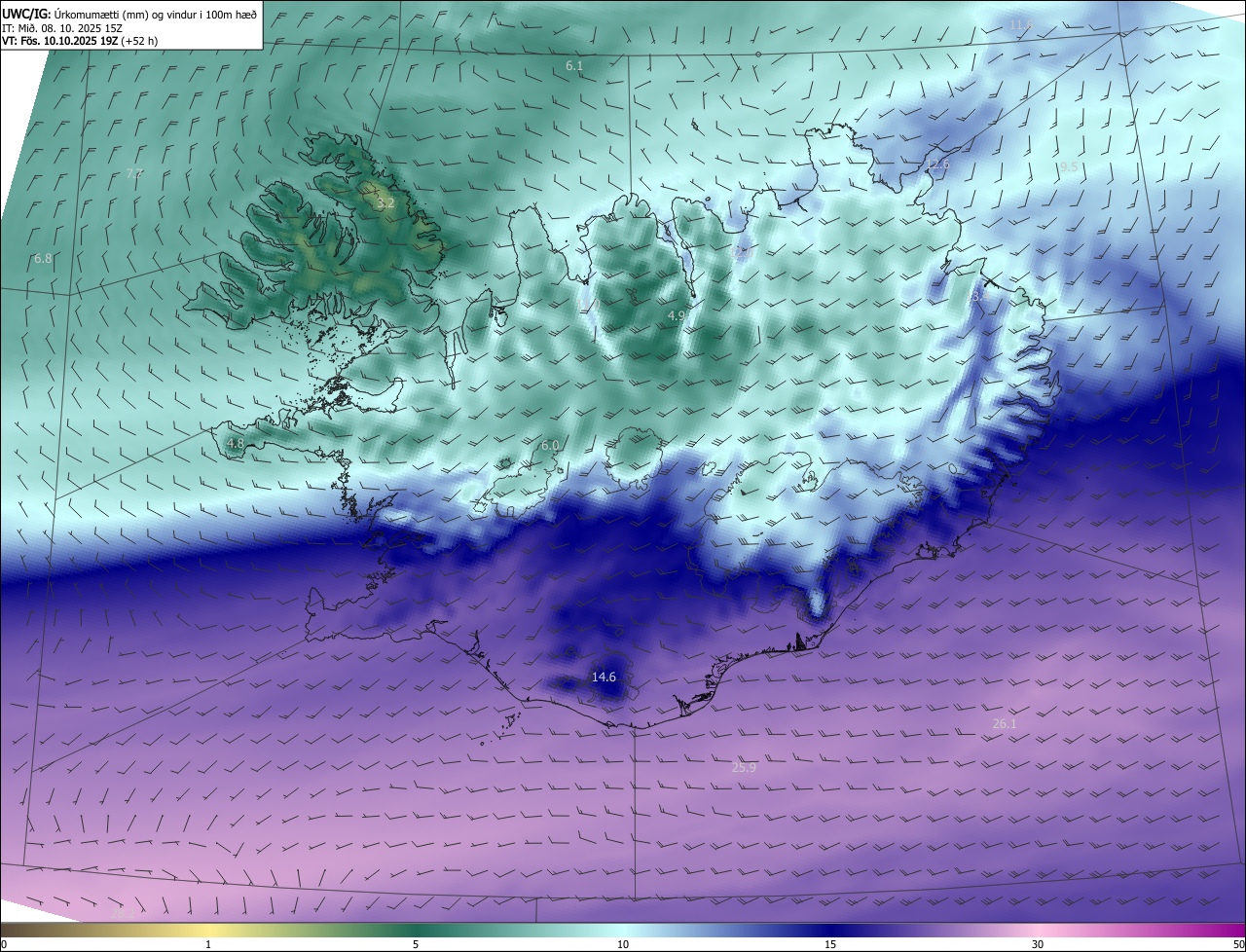Click the colorbar tick label 50
The image size is (1246, 952).
coord(1238,944)
